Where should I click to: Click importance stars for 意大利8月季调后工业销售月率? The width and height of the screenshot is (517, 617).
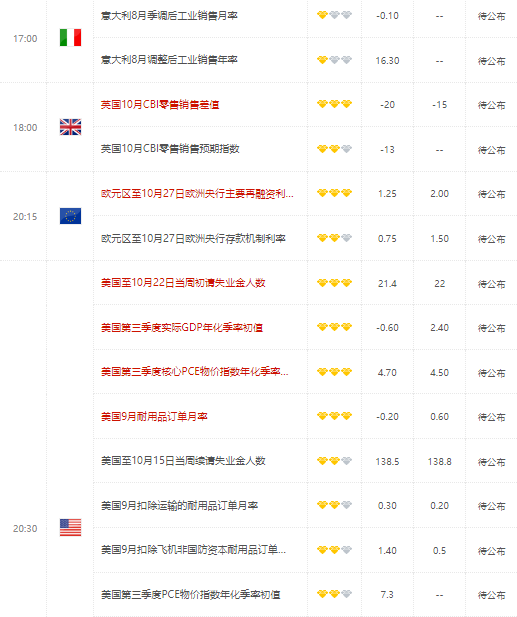(334, 15)
